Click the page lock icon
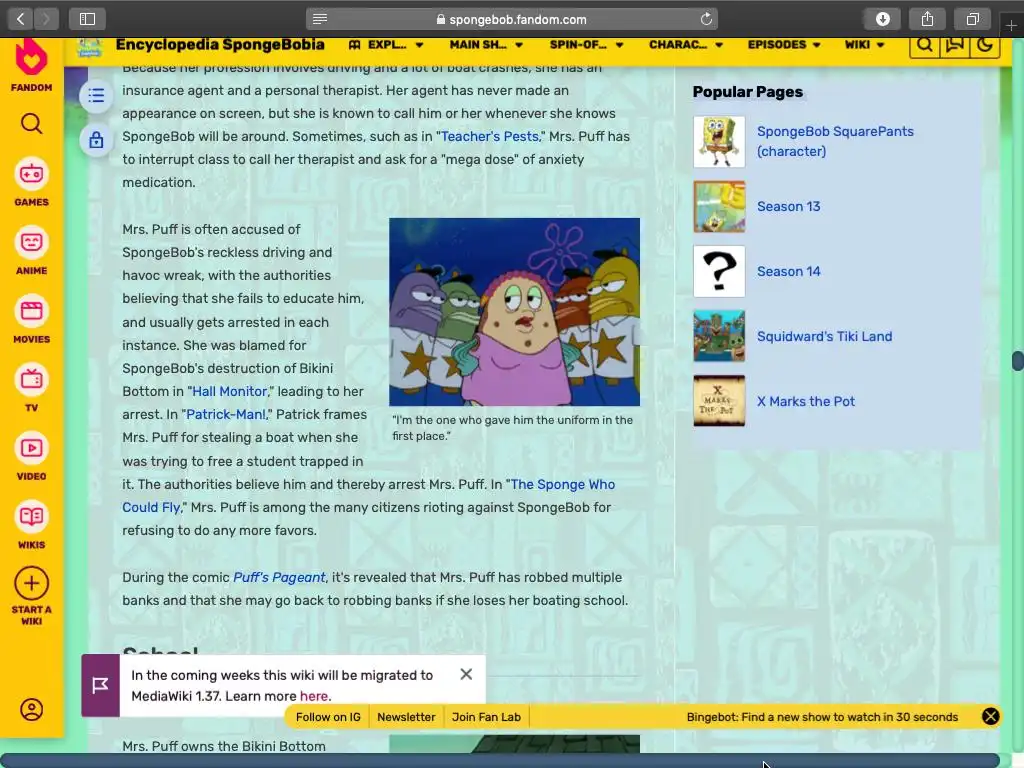1024x768 pixels. 96,140
